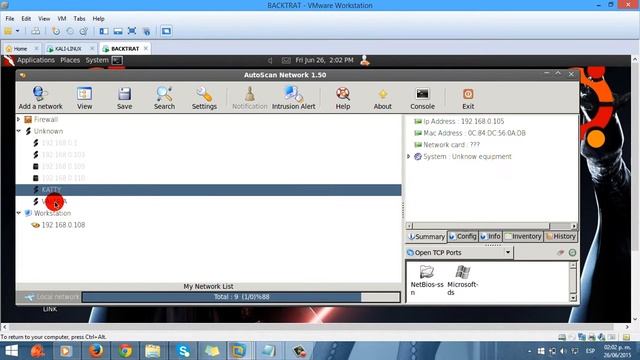This screenshot has height=360, width=640.
Task: Switch to the Info tab
Action: click(490, 236)
